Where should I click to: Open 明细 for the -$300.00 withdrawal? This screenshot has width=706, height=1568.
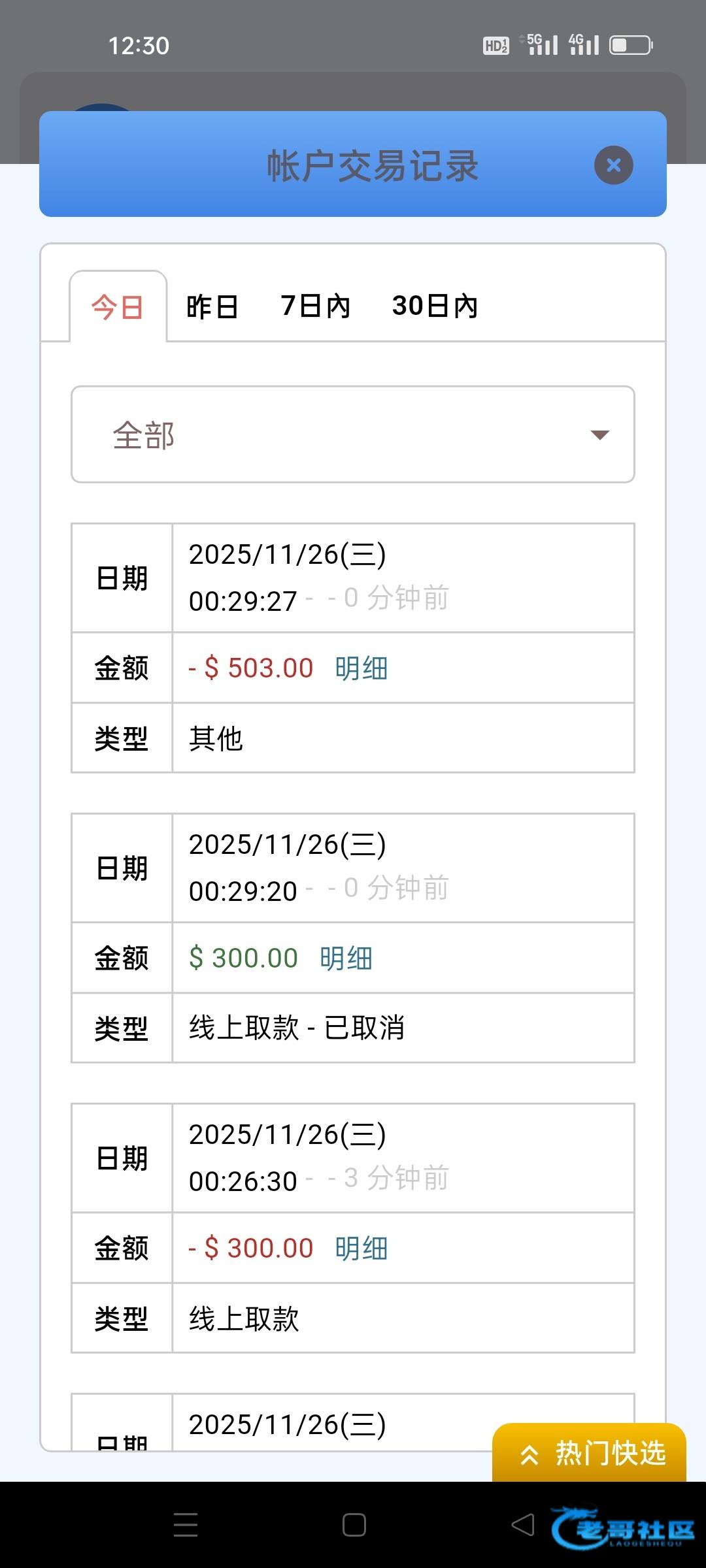[x=361, y=1249]
